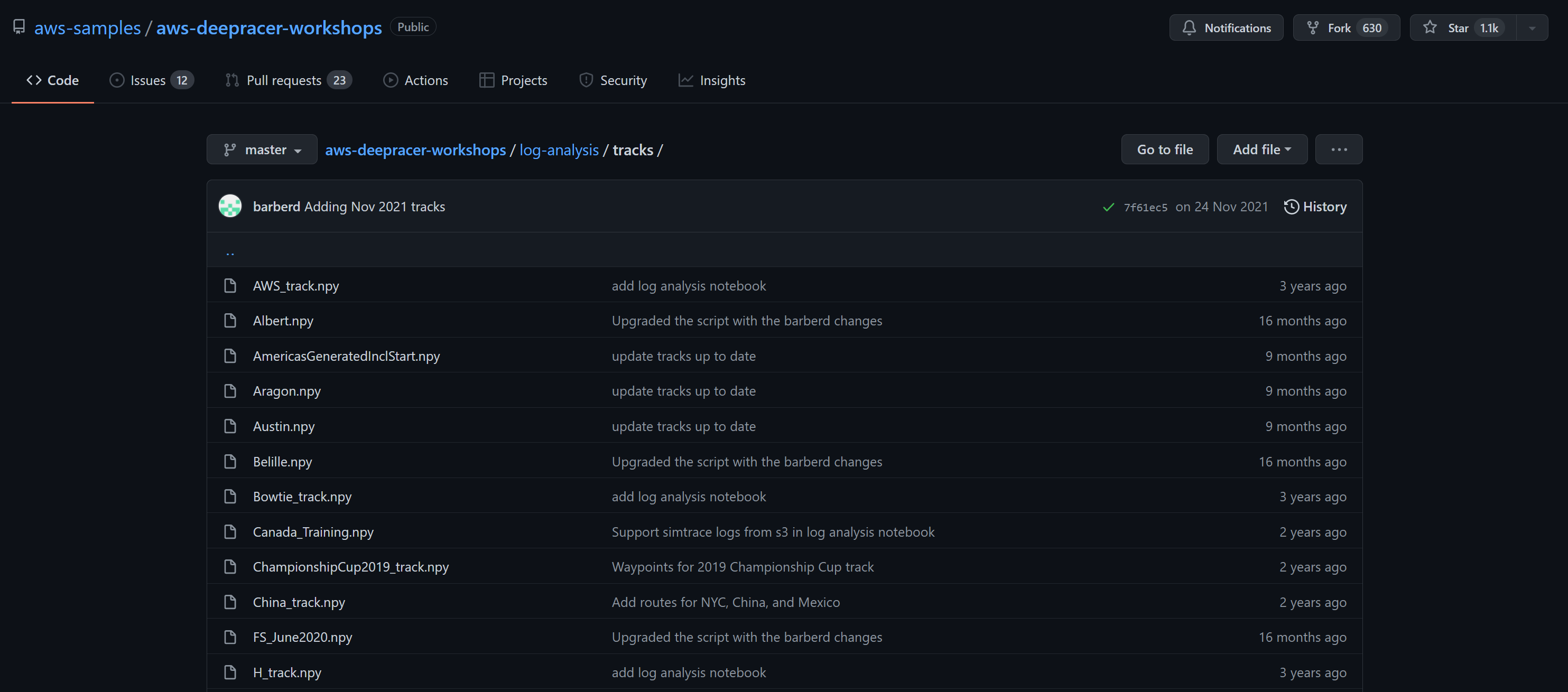Viewport: 1568px width, 692px height.
Task: Open the ChampionshipCup2019_track.npy file
Action: coord(350,567)
